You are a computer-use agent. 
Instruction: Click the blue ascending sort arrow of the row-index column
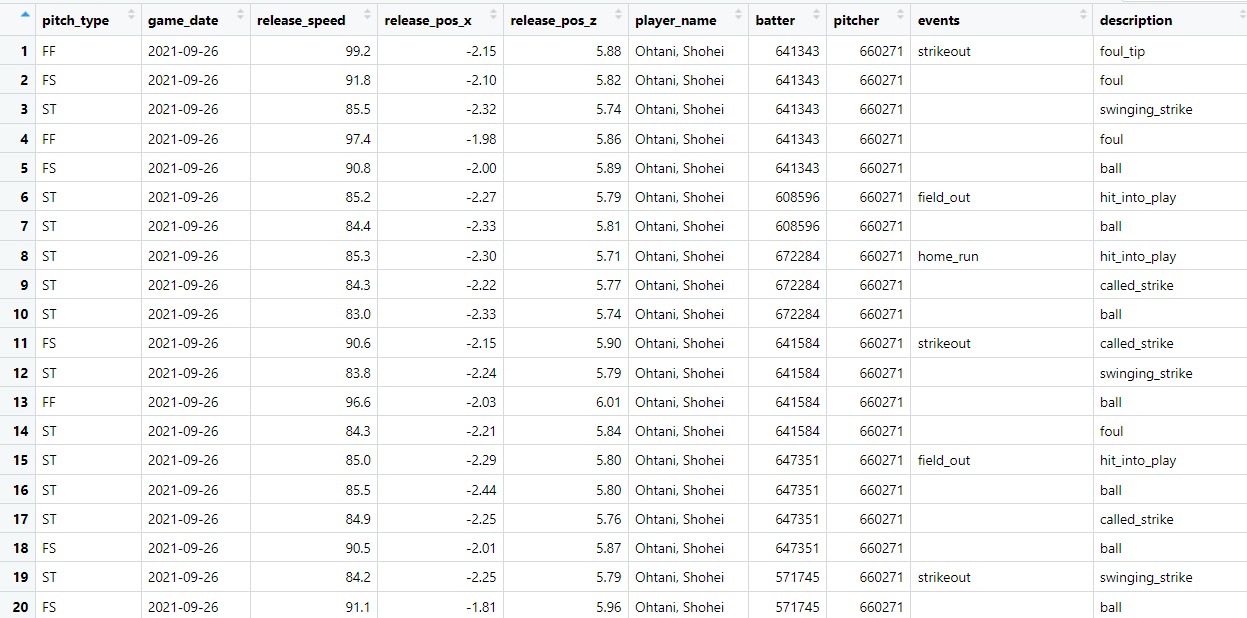point(25,15)
